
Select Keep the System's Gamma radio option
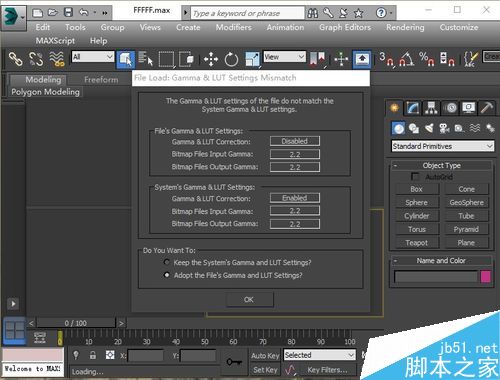[167, 262]
